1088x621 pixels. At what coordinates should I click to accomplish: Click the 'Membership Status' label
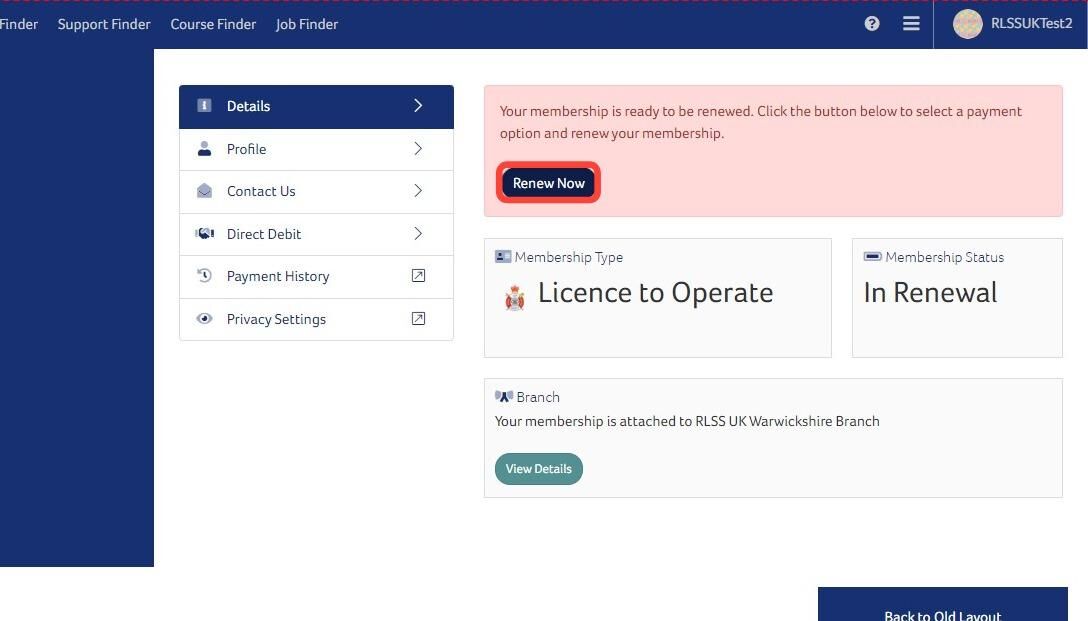[x=944, y=257]
